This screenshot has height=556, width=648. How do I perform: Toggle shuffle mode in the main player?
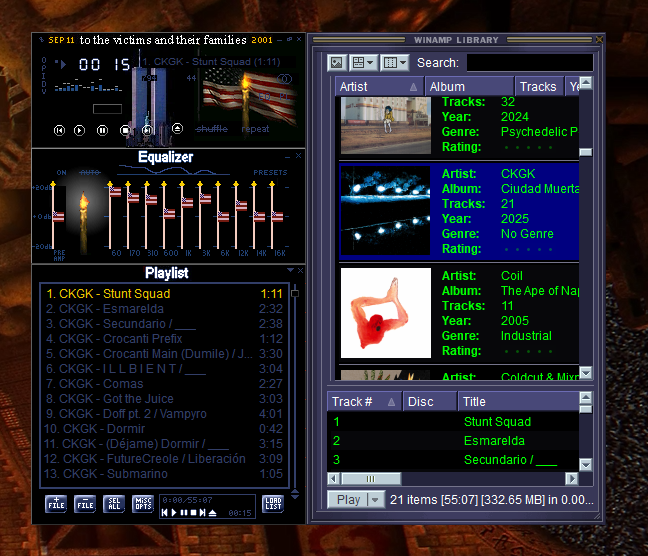click(x=212, y=129)
